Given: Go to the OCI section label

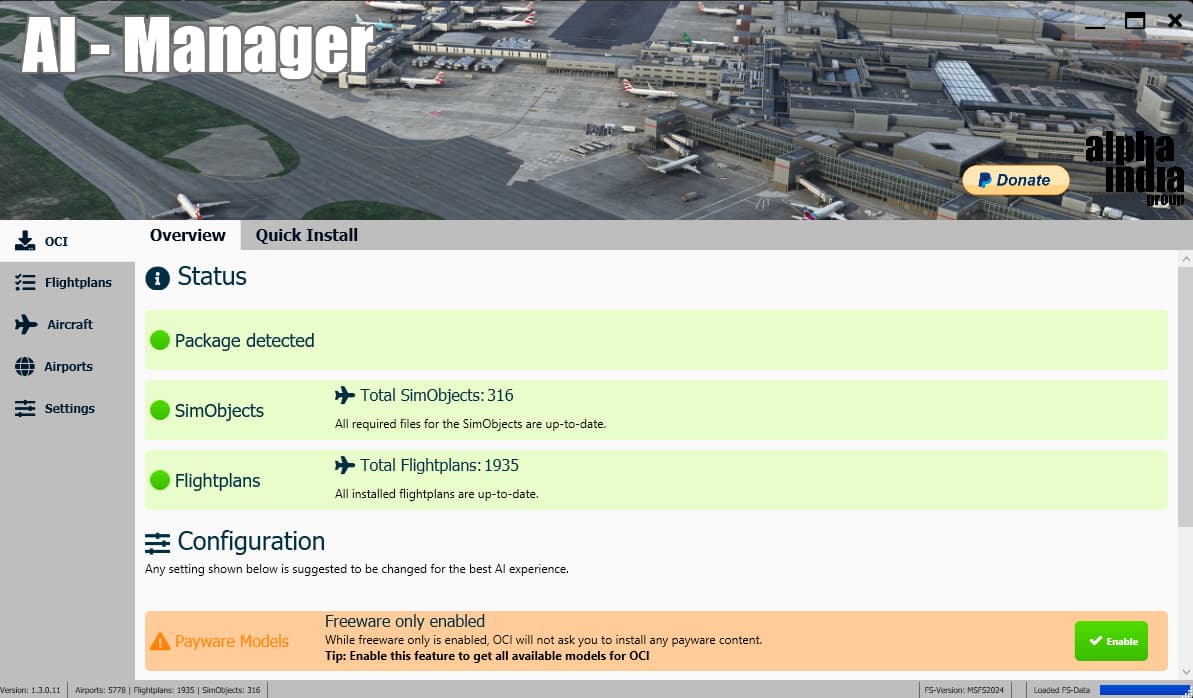Looking at the screenshot, I should click(56, 241).
